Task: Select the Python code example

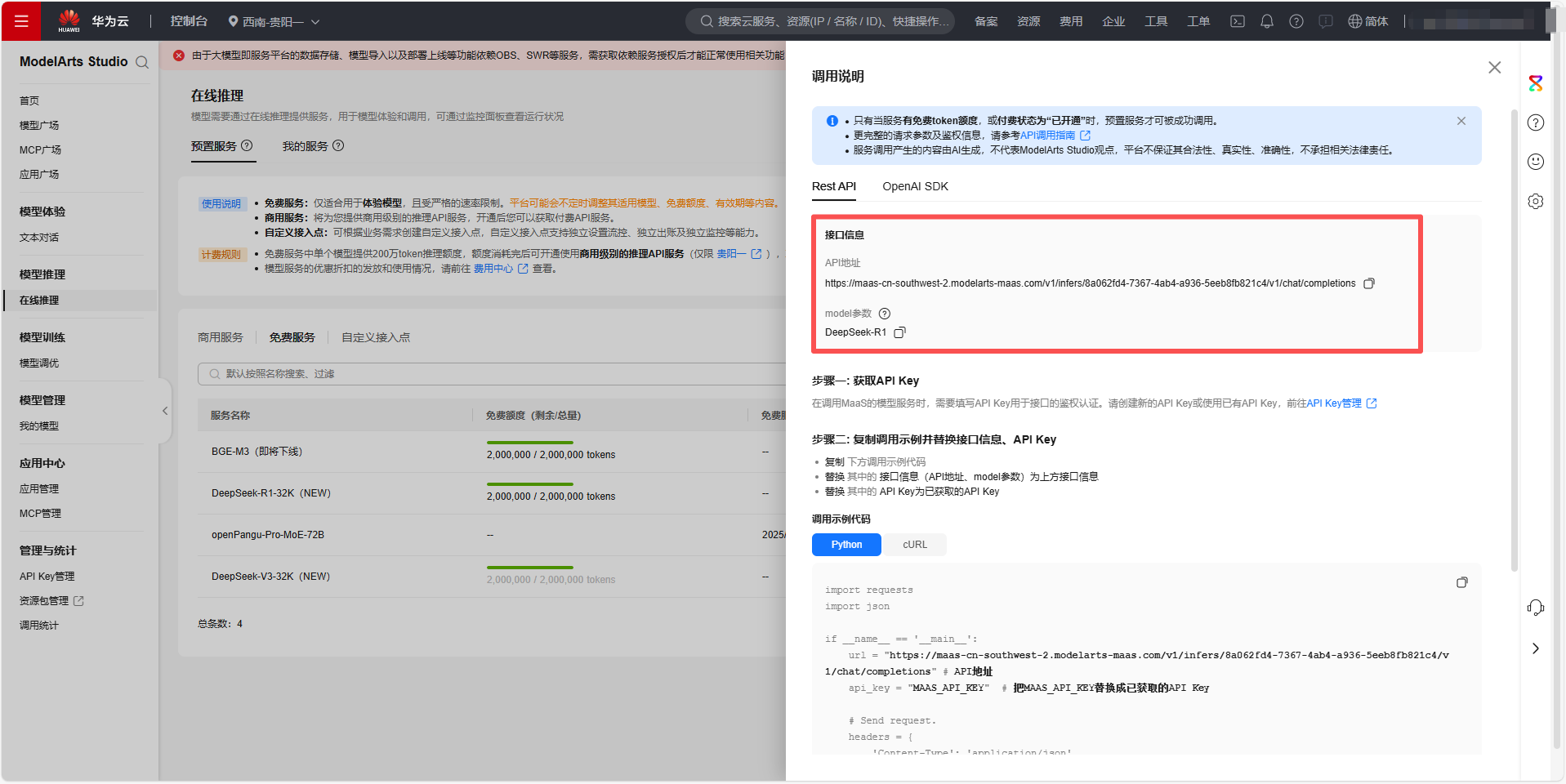Action: point(846,545)
